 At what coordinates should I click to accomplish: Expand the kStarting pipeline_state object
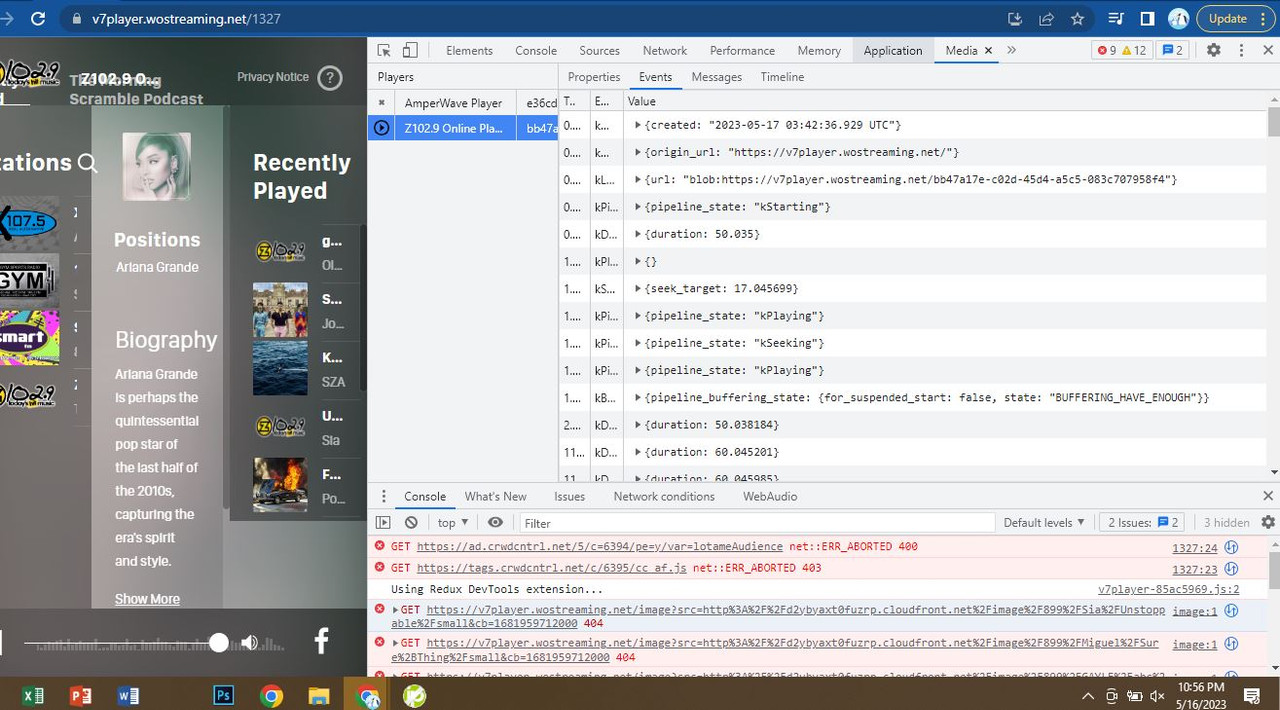pyautogui.click(x=638, y=206)
